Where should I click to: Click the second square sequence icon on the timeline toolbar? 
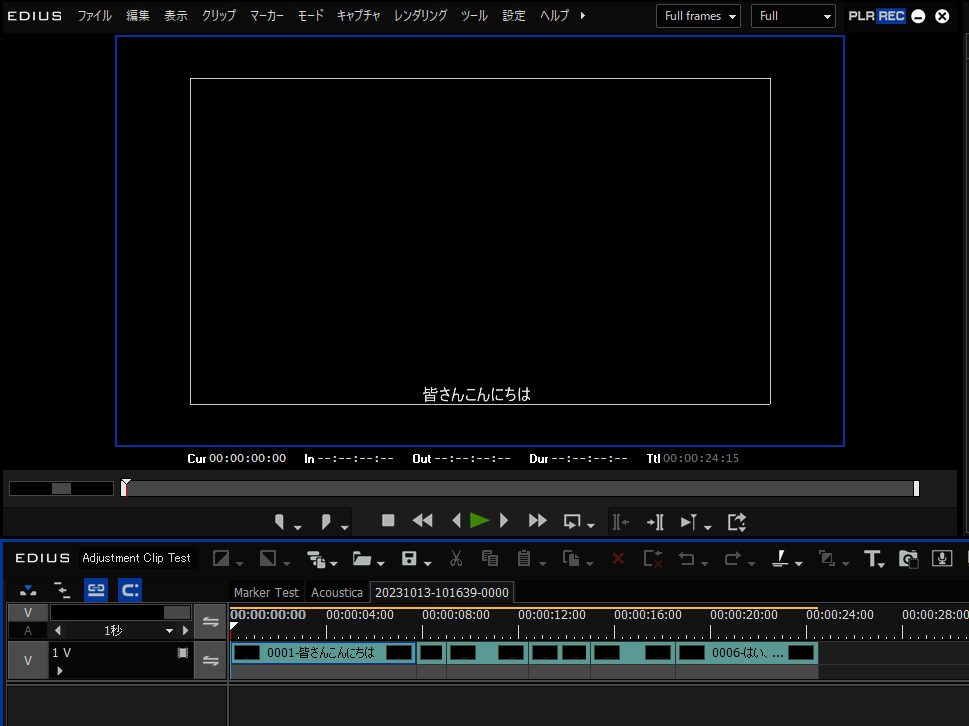pos(268,559)
